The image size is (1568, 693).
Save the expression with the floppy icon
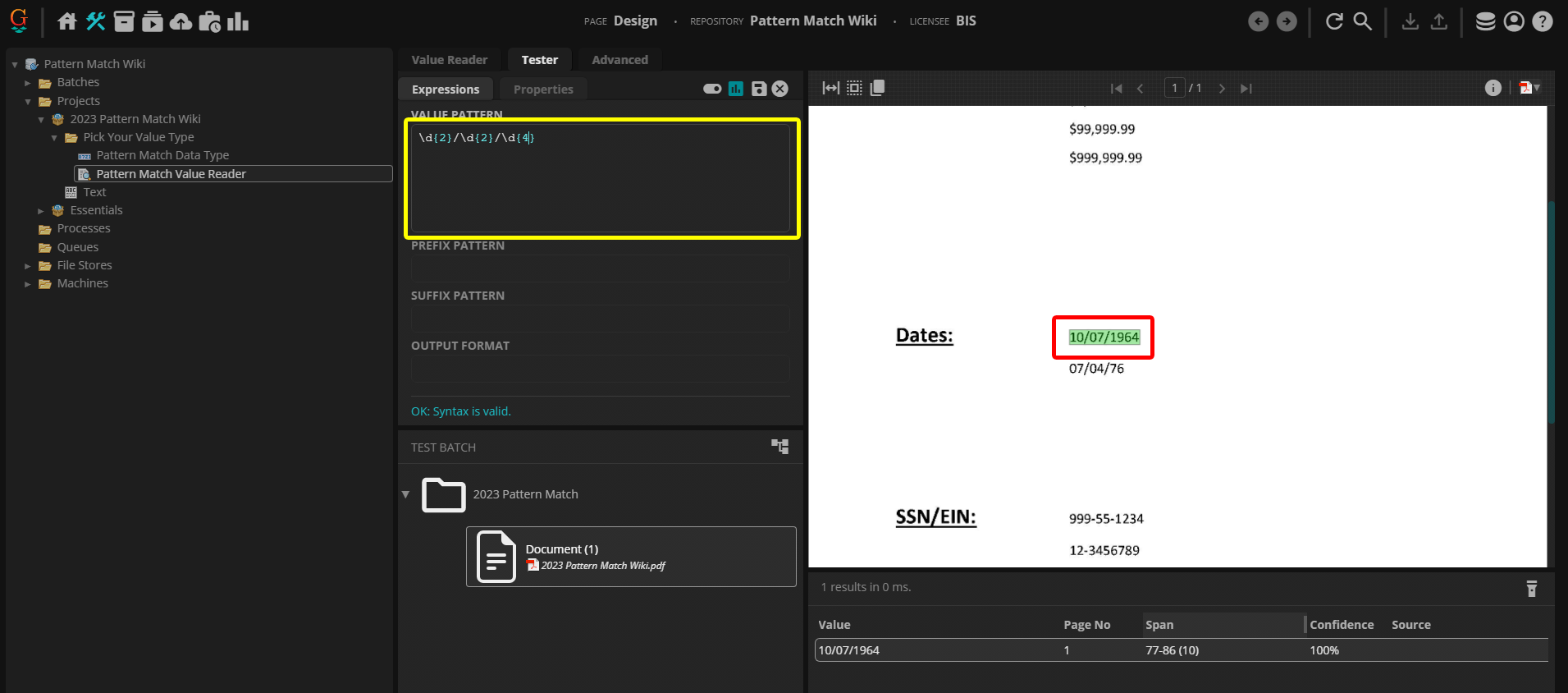(759, 89)
